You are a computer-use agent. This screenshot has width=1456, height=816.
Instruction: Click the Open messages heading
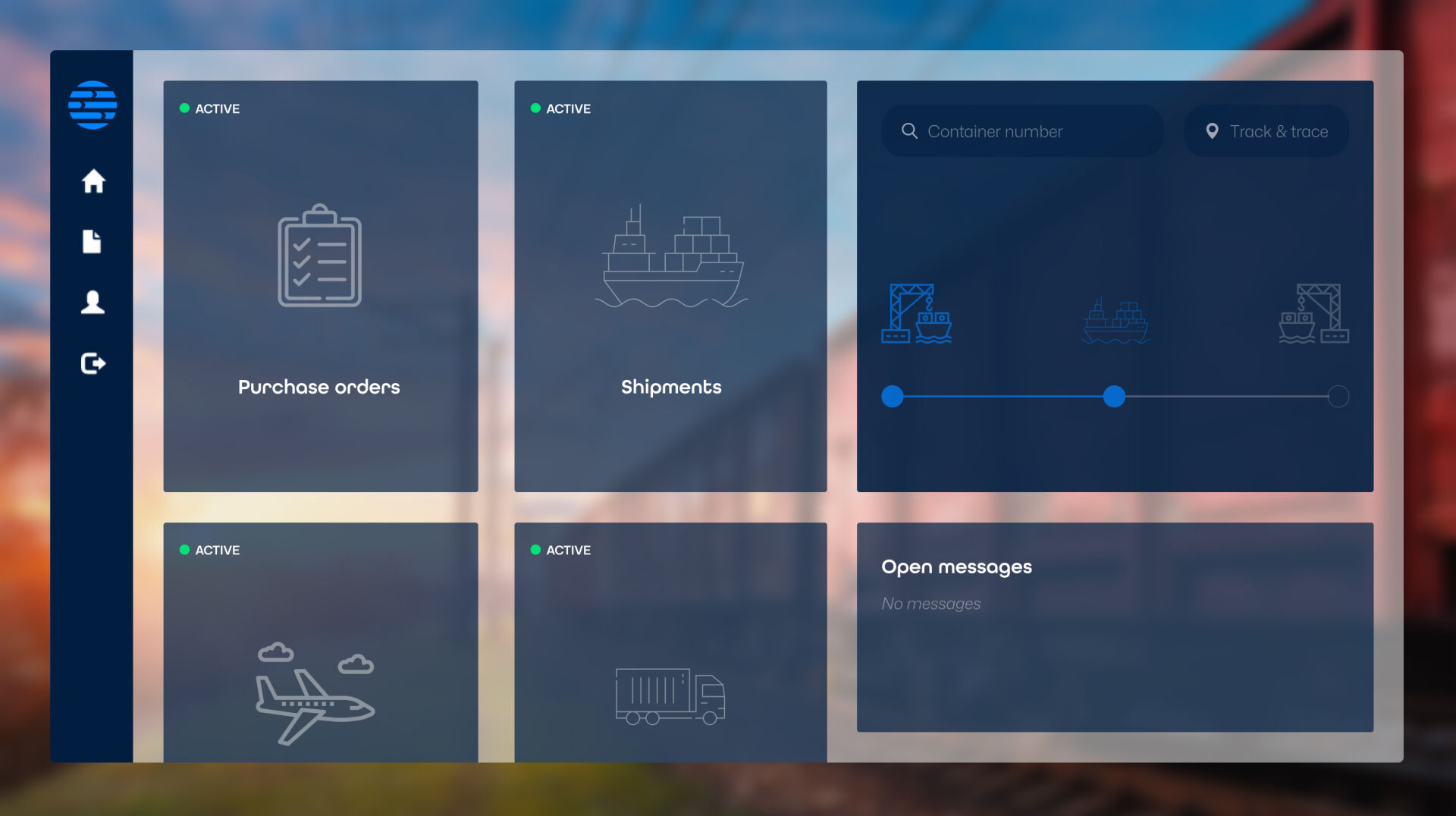click(956, 566)
